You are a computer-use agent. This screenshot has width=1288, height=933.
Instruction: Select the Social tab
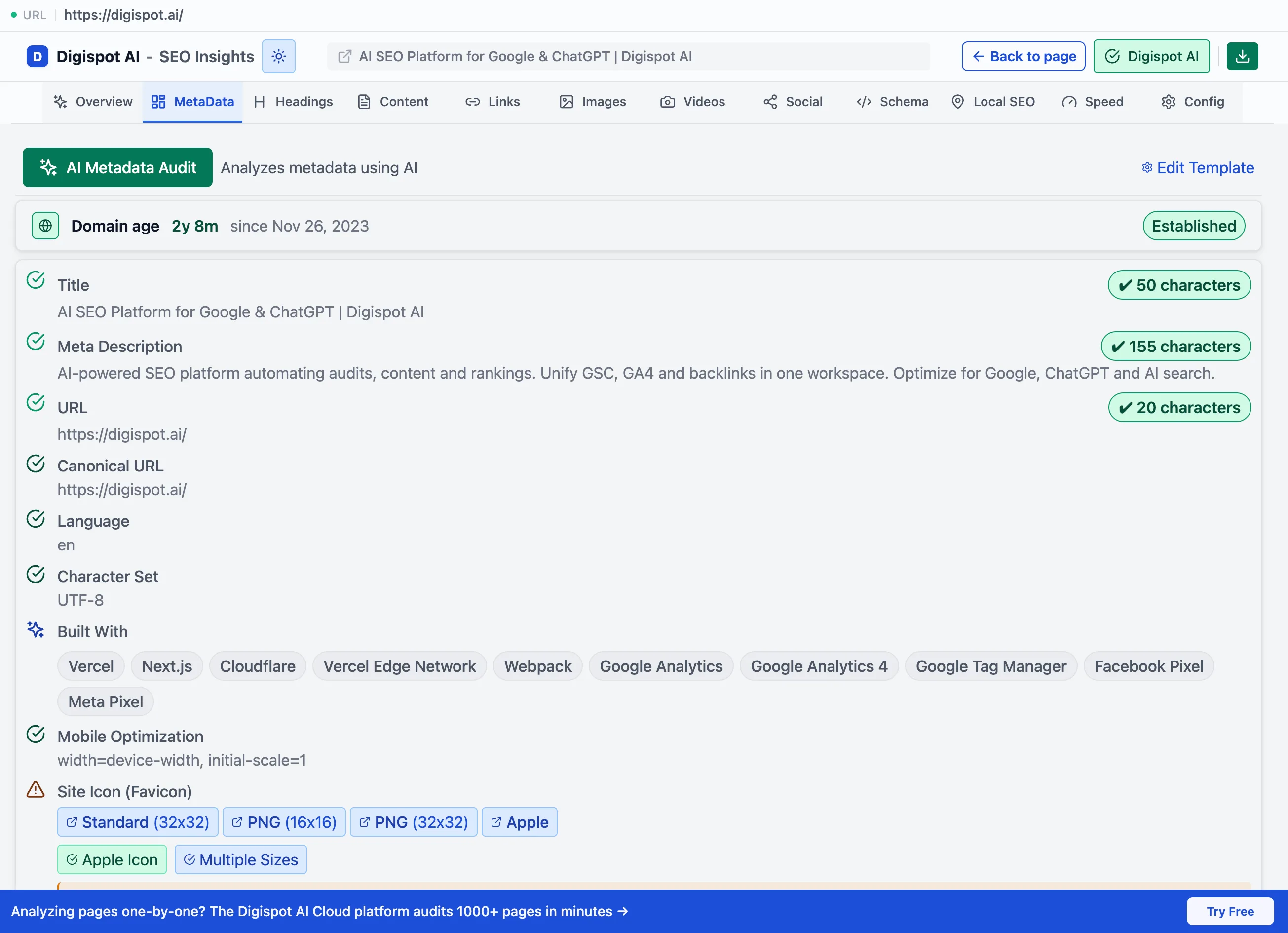[793, 102]
